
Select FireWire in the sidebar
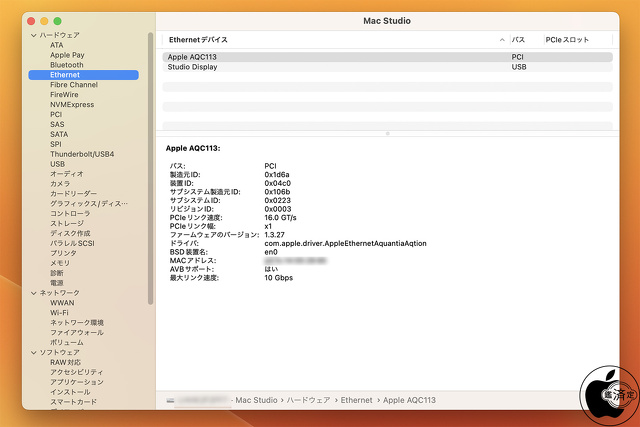pyautogui.click(x=64, y=95)
